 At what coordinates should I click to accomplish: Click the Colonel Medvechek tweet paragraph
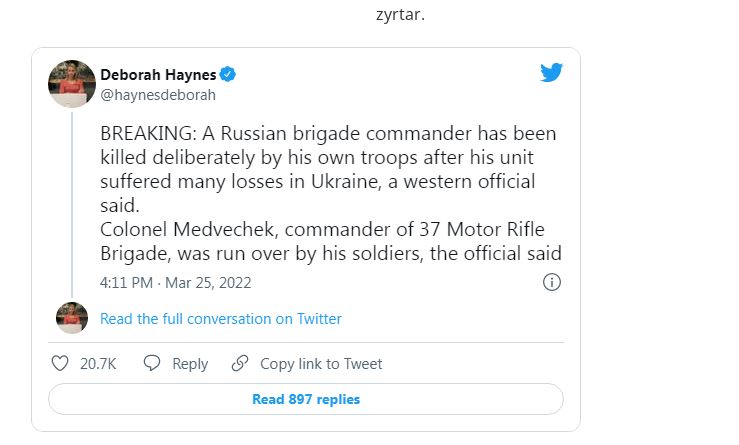point(330,240)
